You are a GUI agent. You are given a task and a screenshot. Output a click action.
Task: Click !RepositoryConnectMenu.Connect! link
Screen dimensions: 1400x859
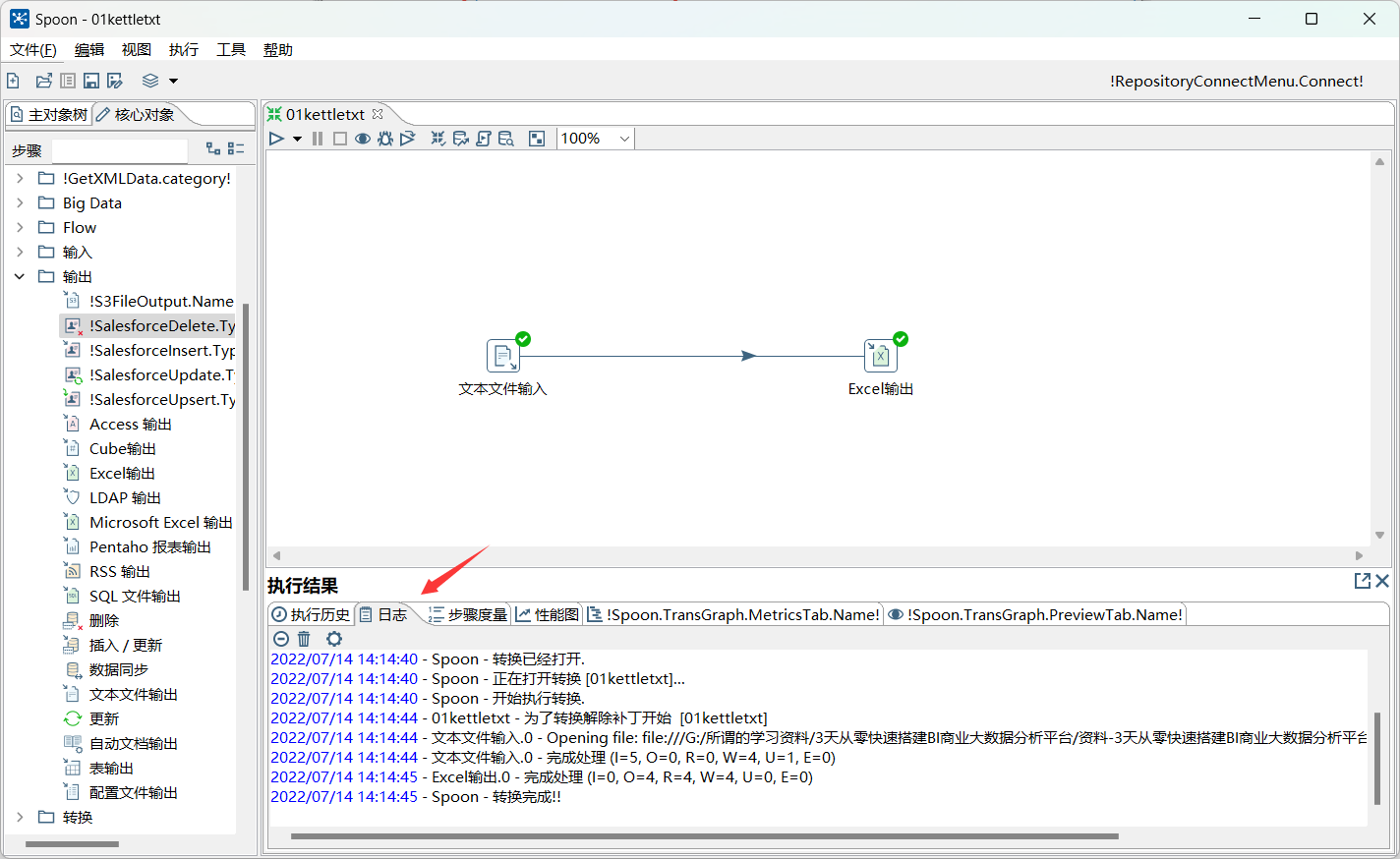coord(1236,82)
